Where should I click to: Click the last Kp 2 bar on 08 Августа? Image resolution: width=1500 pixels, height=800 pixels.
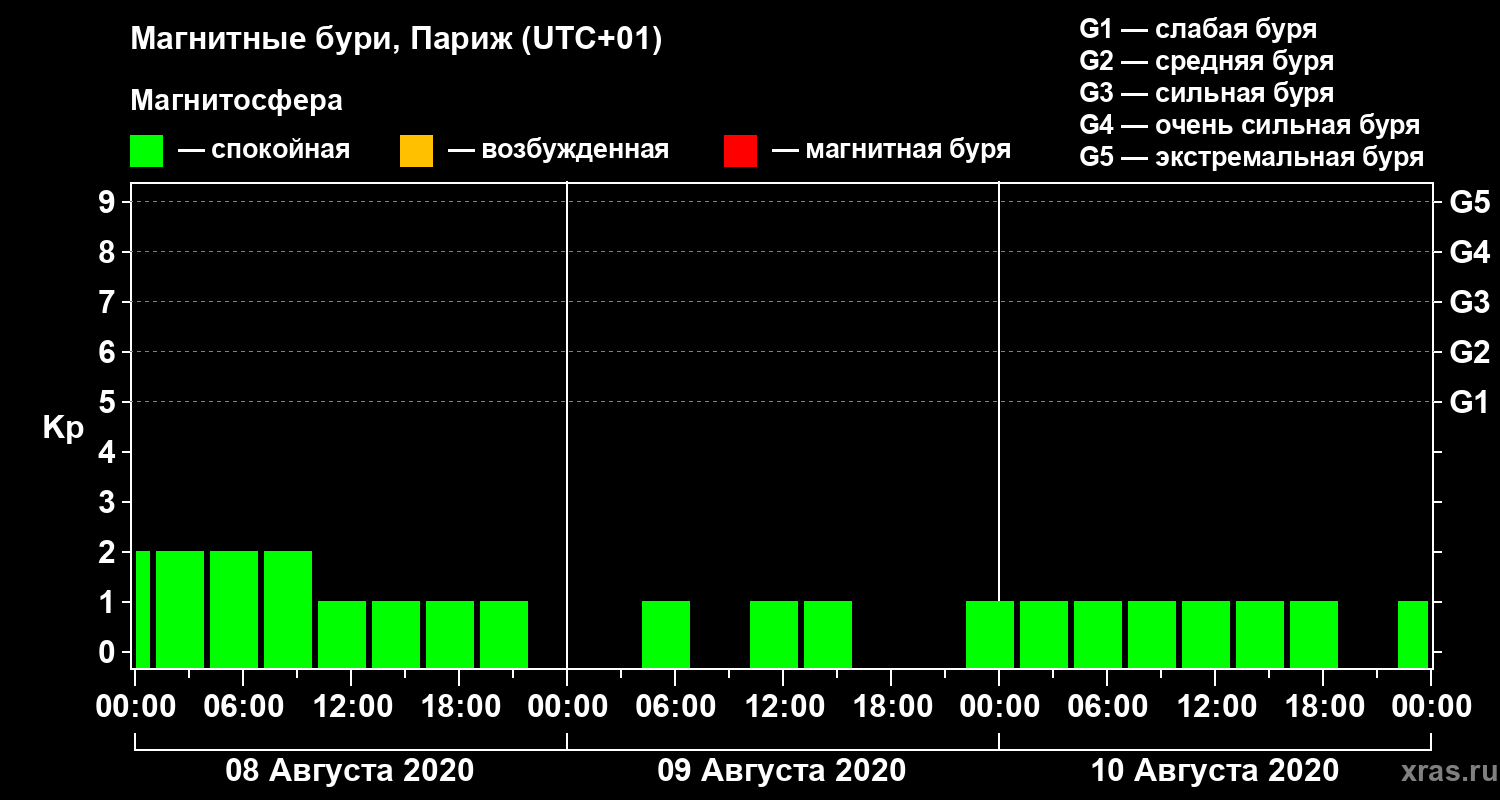point(288,609)
